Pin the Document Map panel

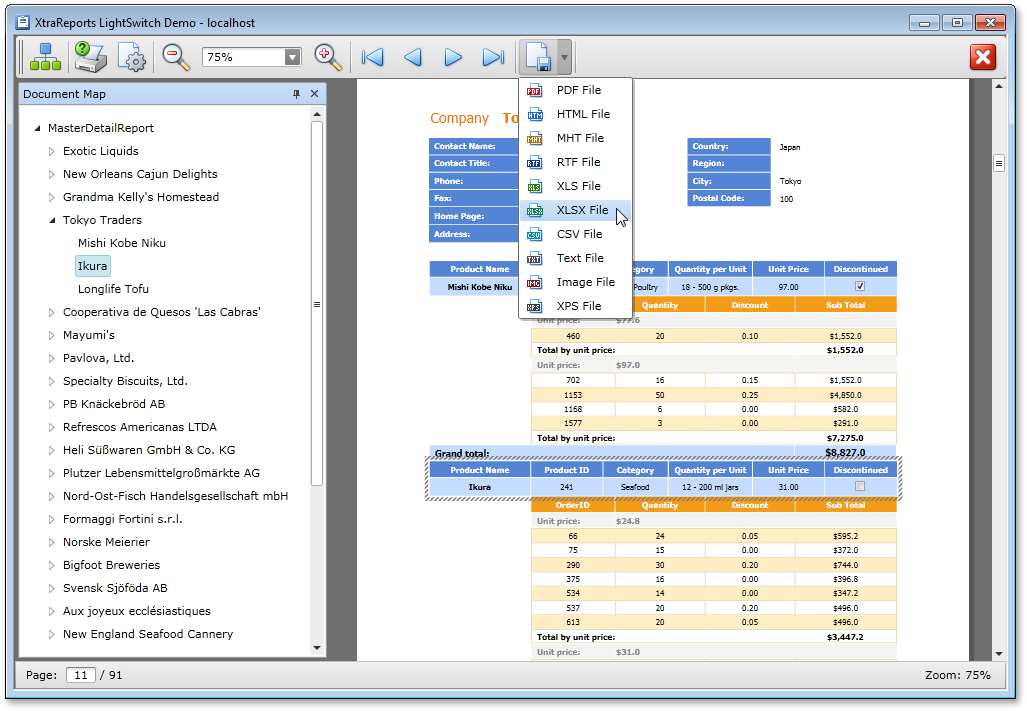click(x=296, y=94)
